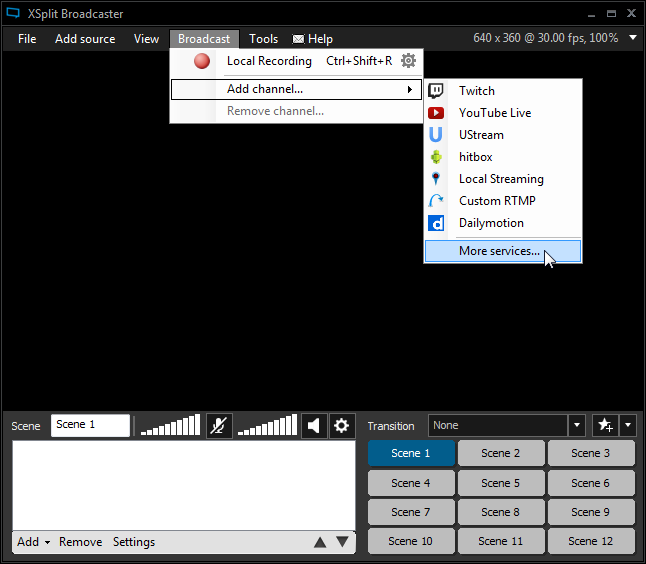Switch to Scene 3

(590, 453)
